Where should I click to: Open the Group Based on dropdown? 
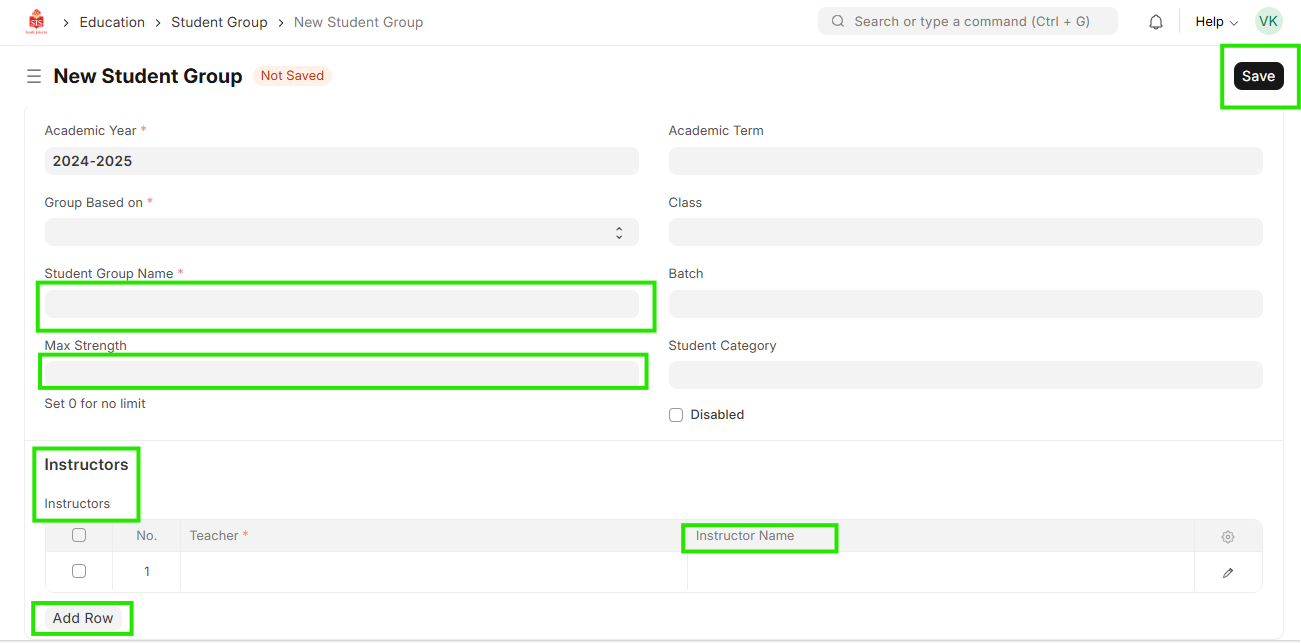pos(341,233)
